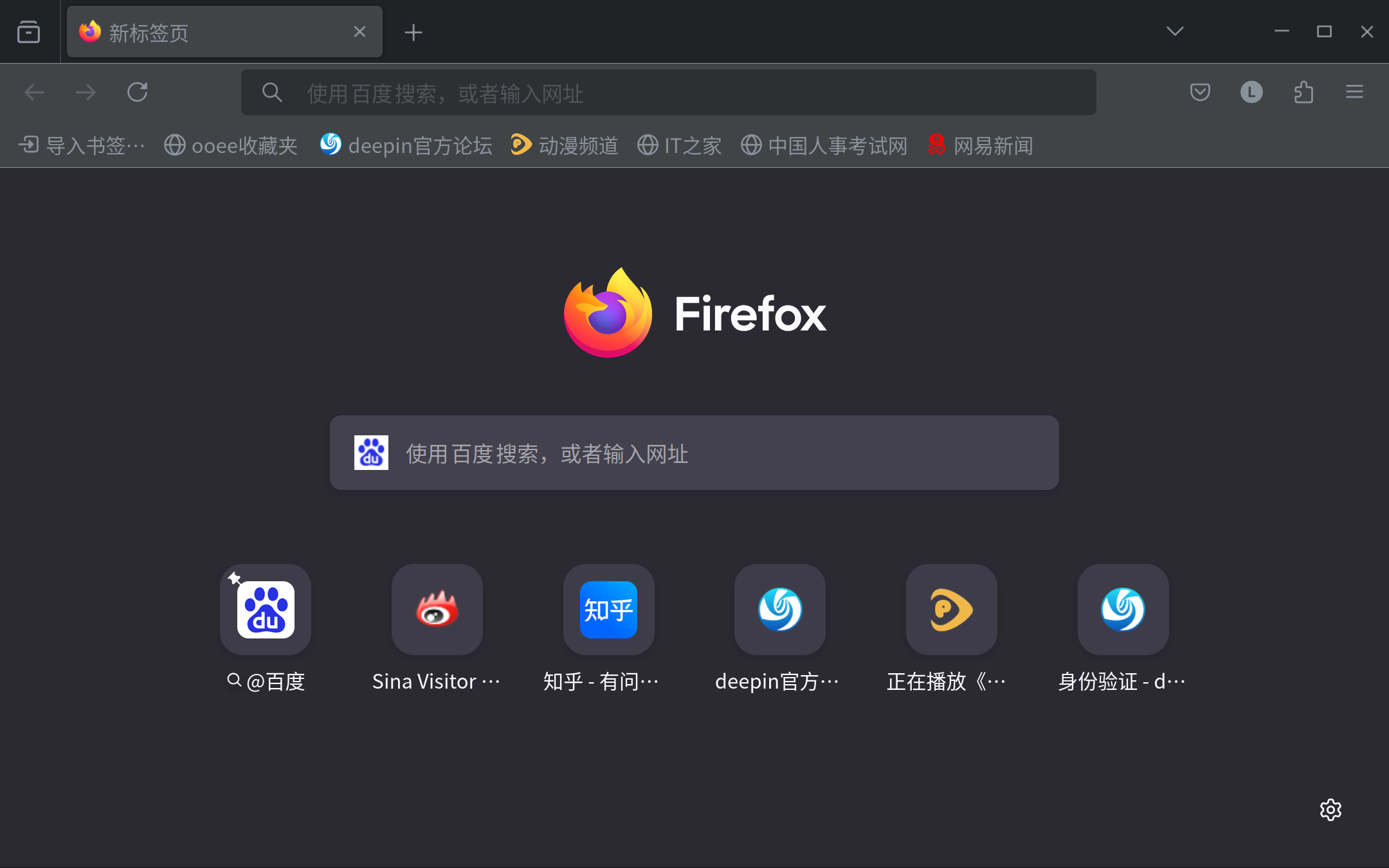Open the 网易新闻 bookmark

click(981, 145)
